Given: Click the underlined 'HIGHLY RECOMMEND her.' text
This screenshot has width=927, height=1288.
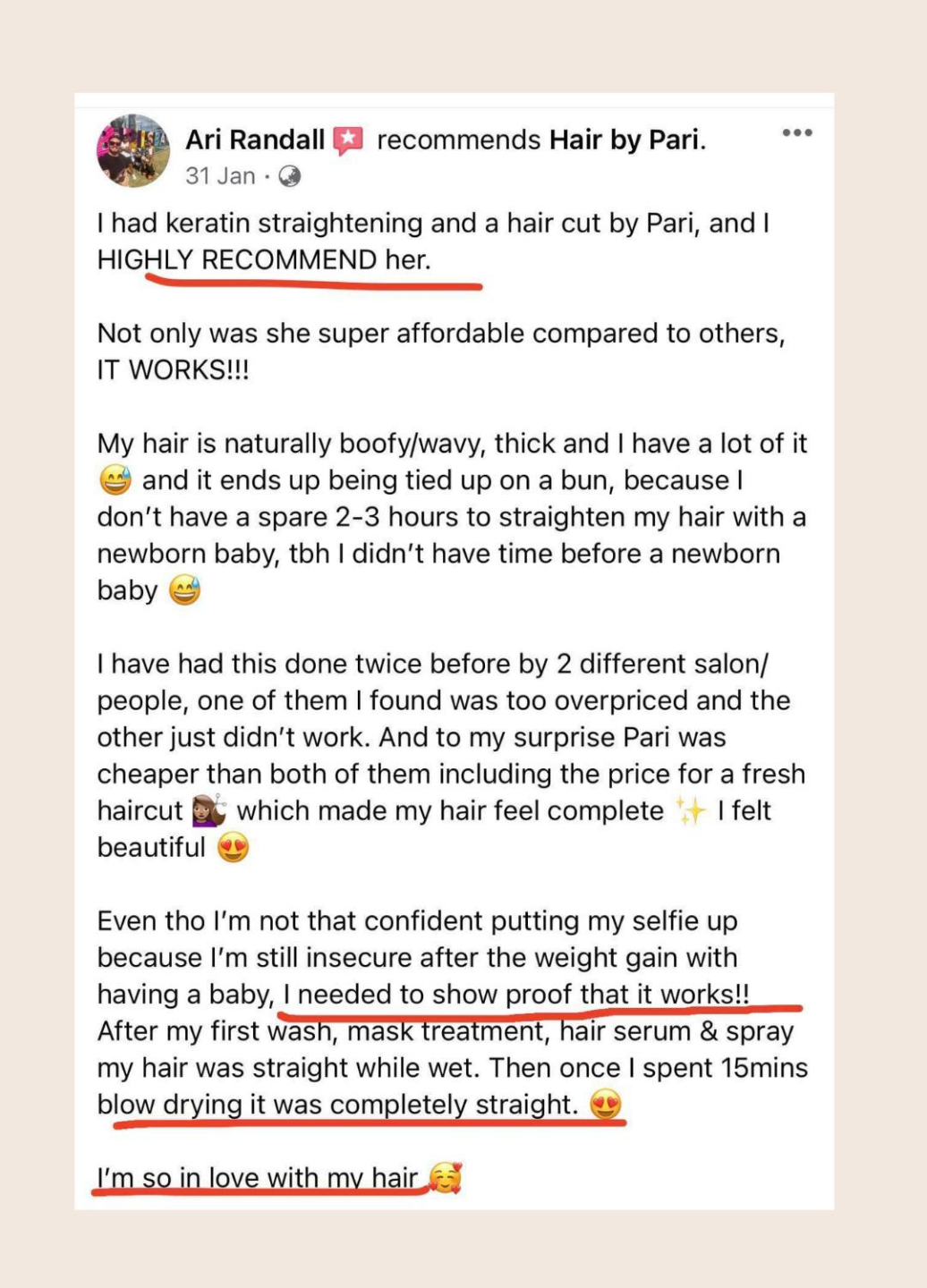Looking at the screenshot, I should tap(264, 260).
